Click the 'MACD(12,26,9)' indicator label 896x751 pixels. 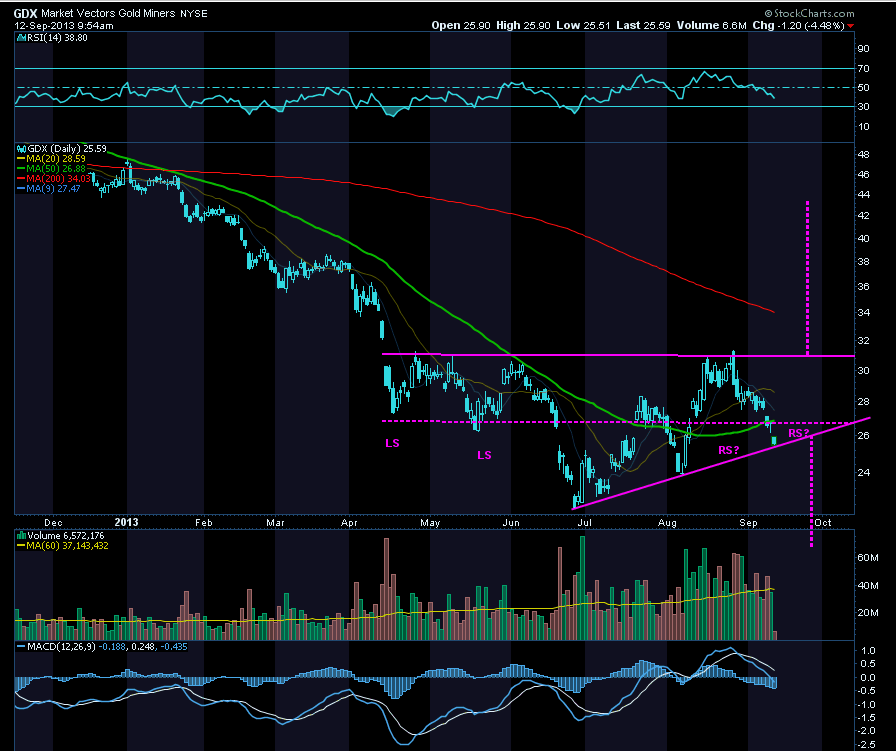[61, 647]
